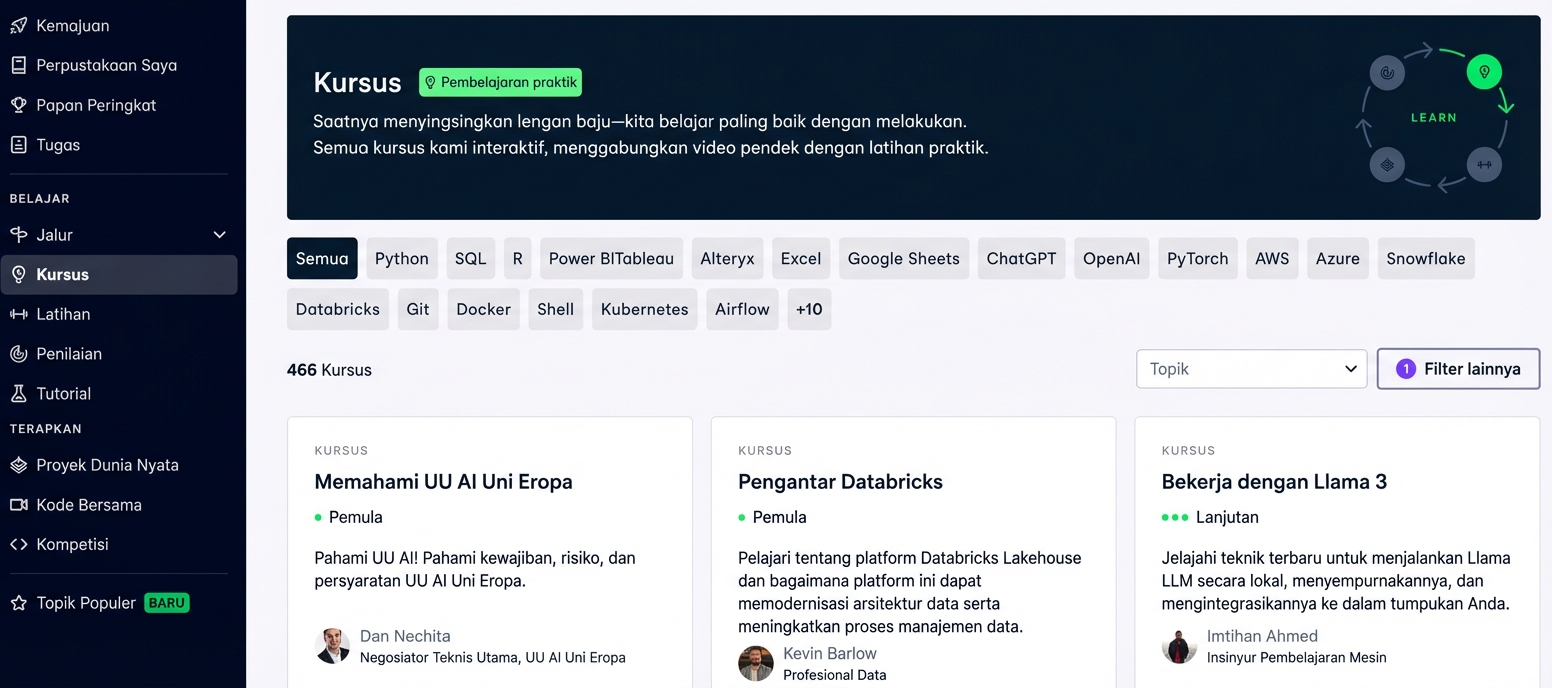Click the Perpustakaan Saya book icon
Viewport: 1552px width, 688px height.
[18, 65]
